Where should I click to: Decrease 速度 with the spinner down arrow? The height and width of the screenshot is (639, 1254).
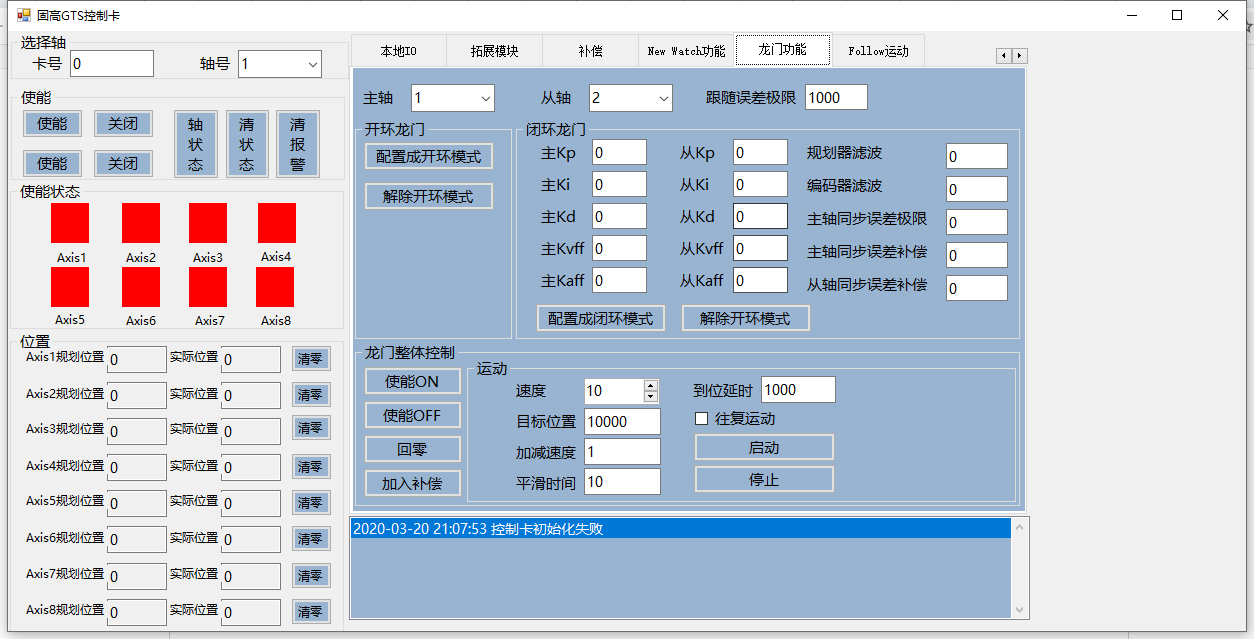(x=651, y=397)
